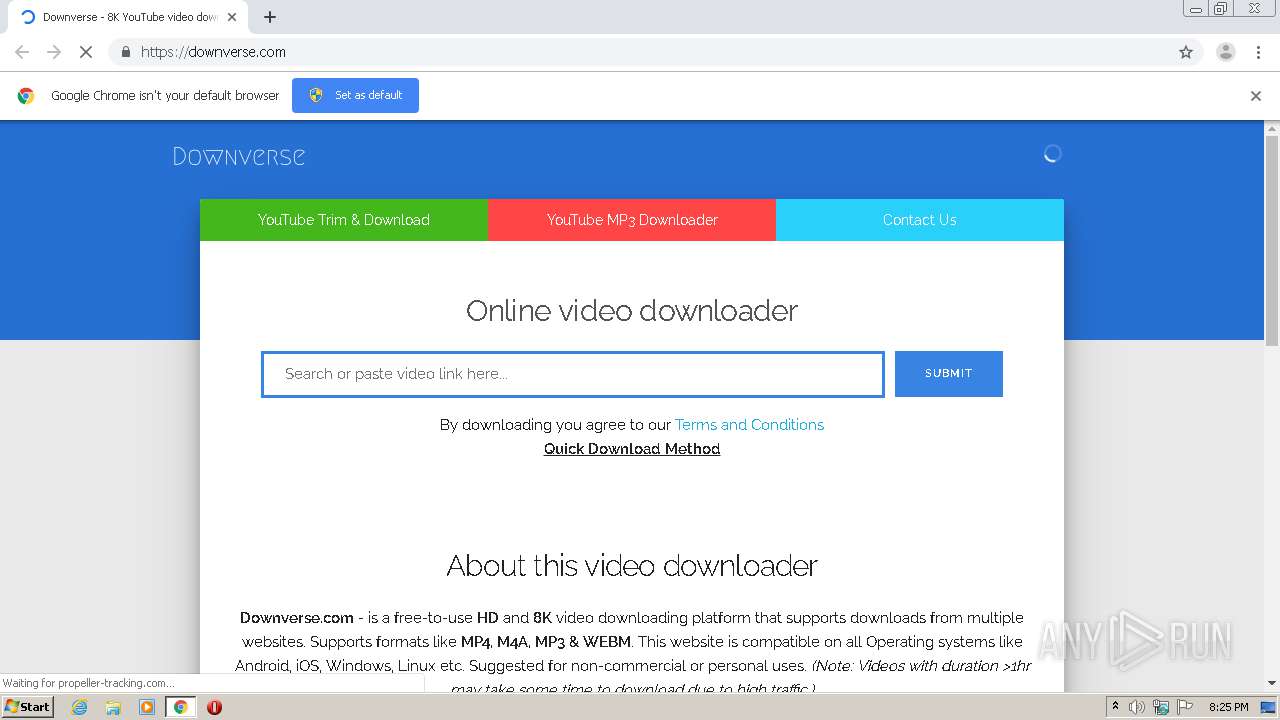Open the File Explorer taskbar icon
The height and width of the screenshot is (720, 1280).
113,707
